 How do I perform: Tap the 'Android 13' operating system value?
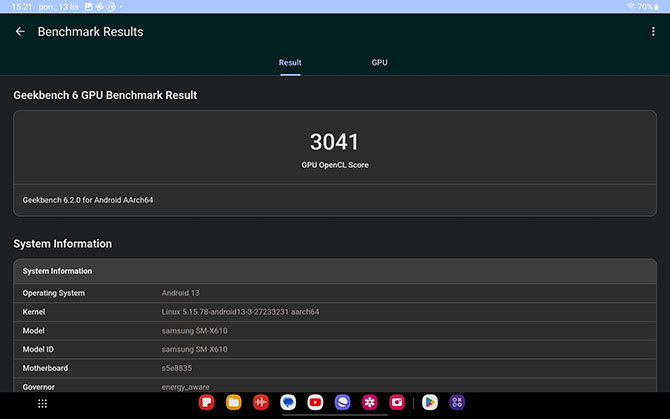[180, 293]
